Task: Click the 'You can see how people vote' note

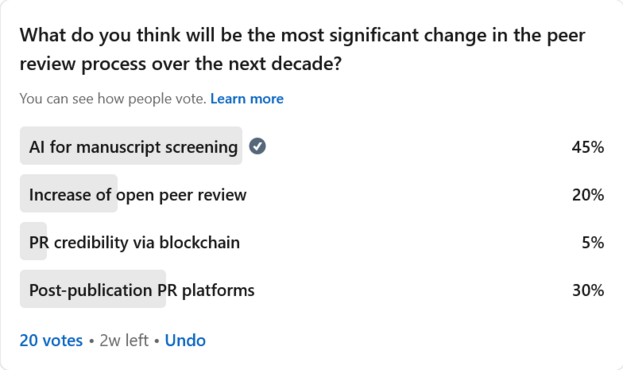Action: pyautogui.click(x=113, y=99)
